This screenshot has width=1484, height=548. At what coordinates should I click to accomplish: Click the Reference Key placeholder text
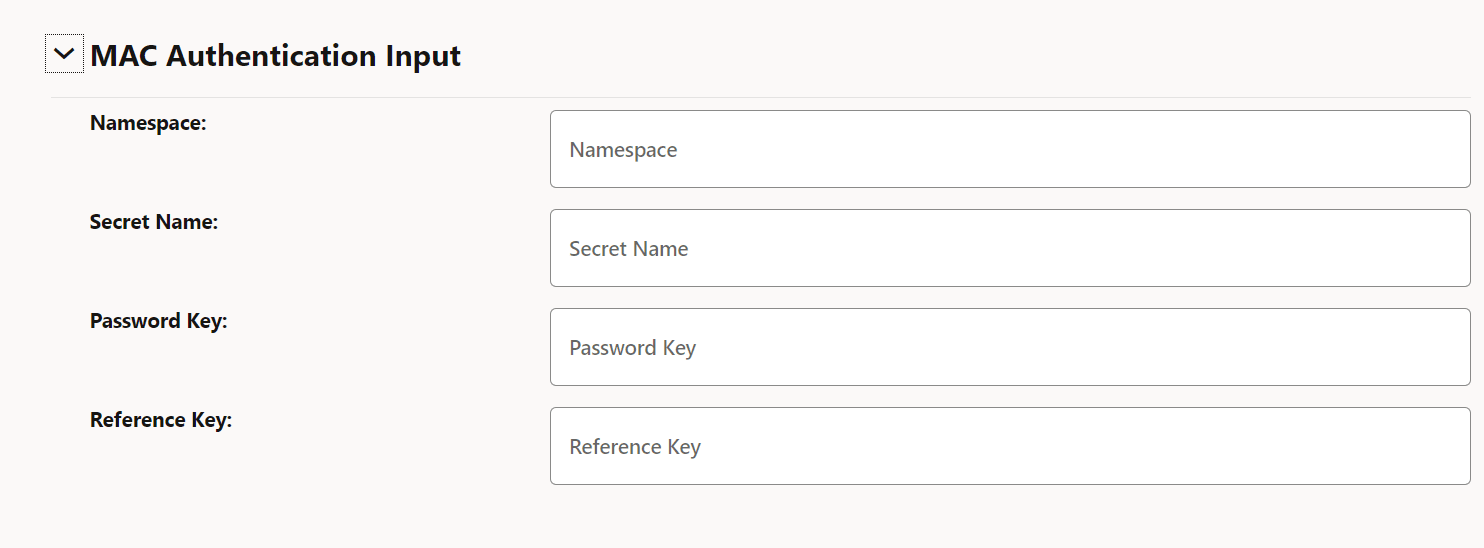[635, 447]
